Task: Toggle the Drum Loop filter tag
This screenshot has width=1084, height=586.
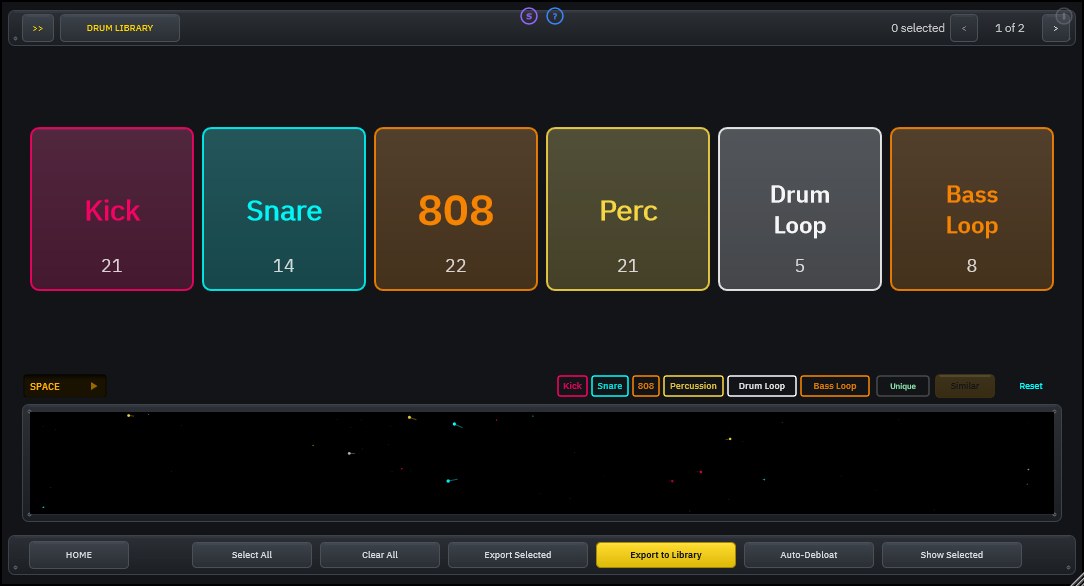Action: (x=762, y=386)
